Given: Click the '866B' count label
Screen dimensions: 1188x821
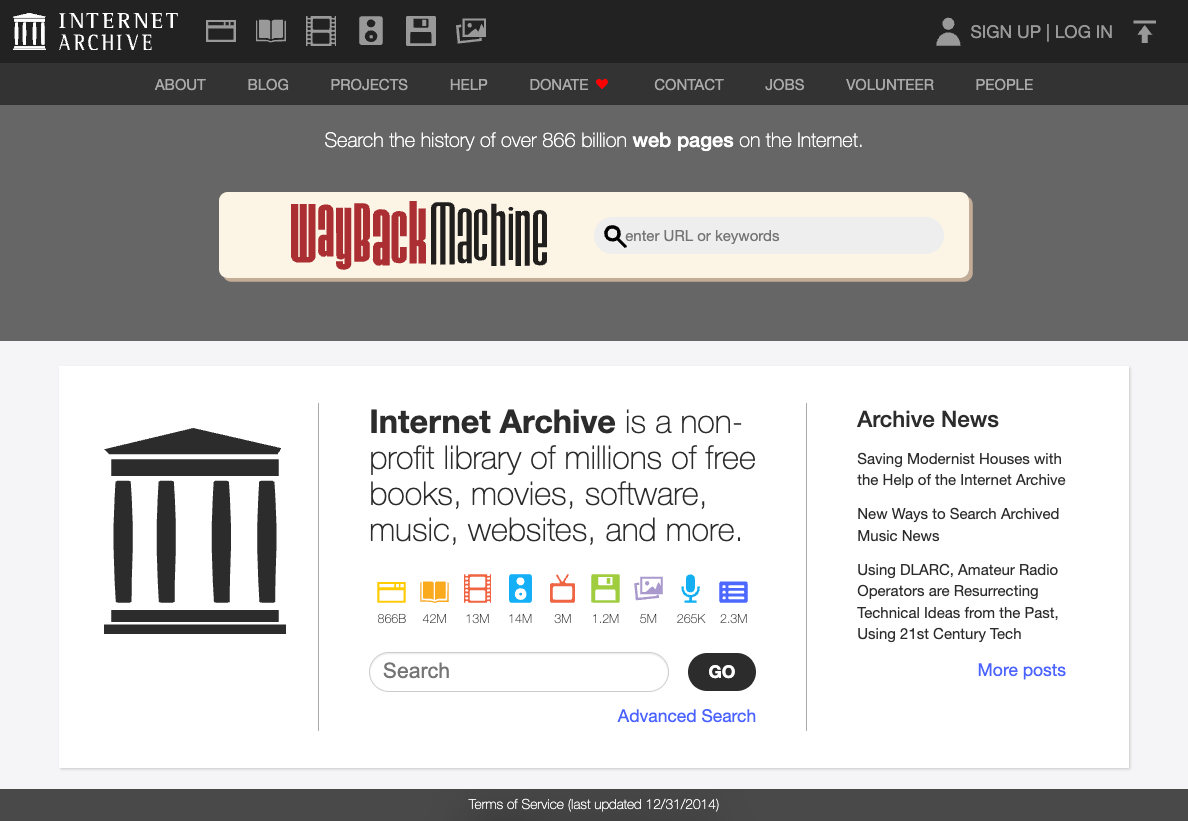Looking at the screenshot, I should [392, 619].
